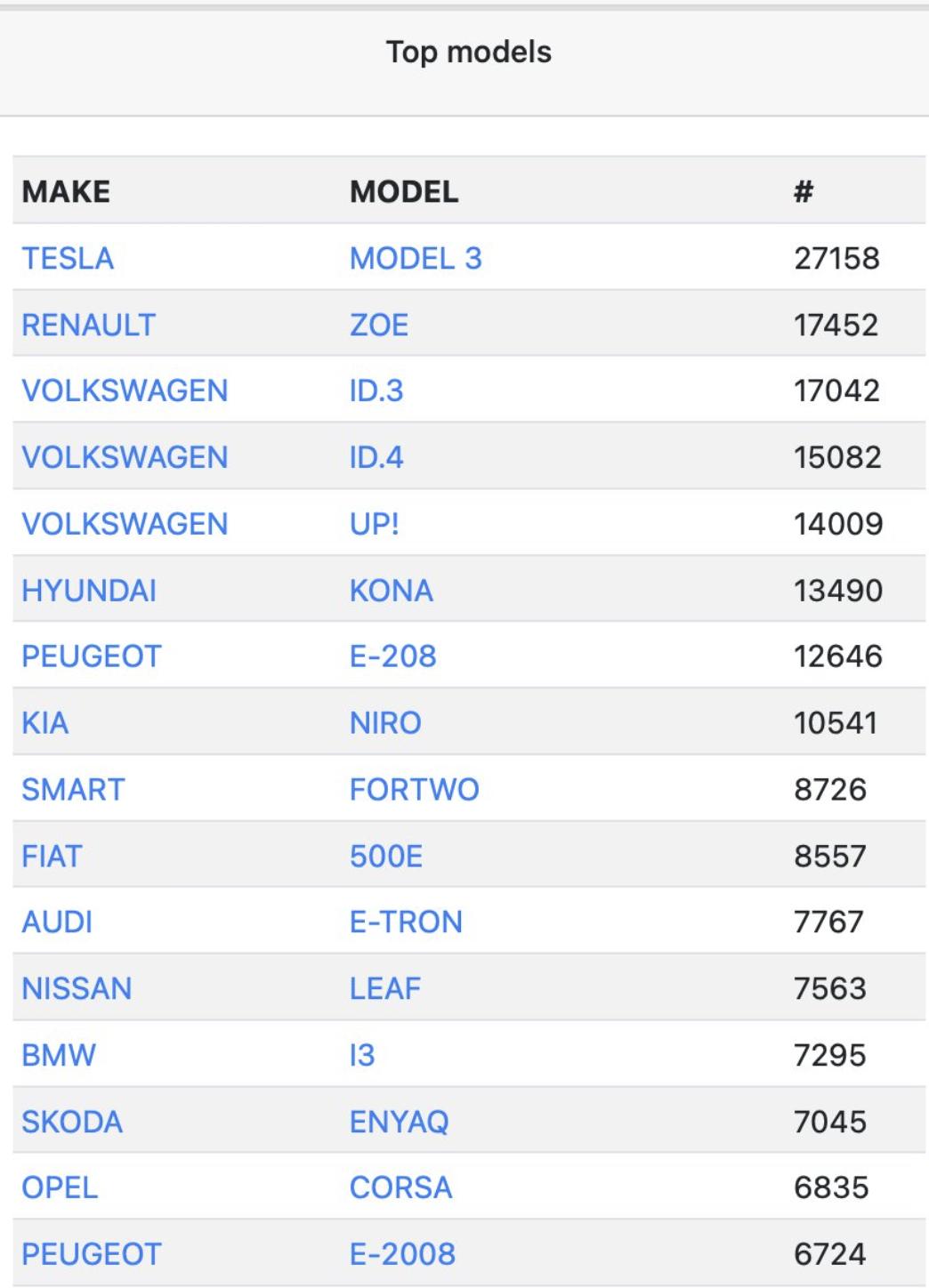
Task: Select the SKODA make link
Action: (x=72, y=1123)
